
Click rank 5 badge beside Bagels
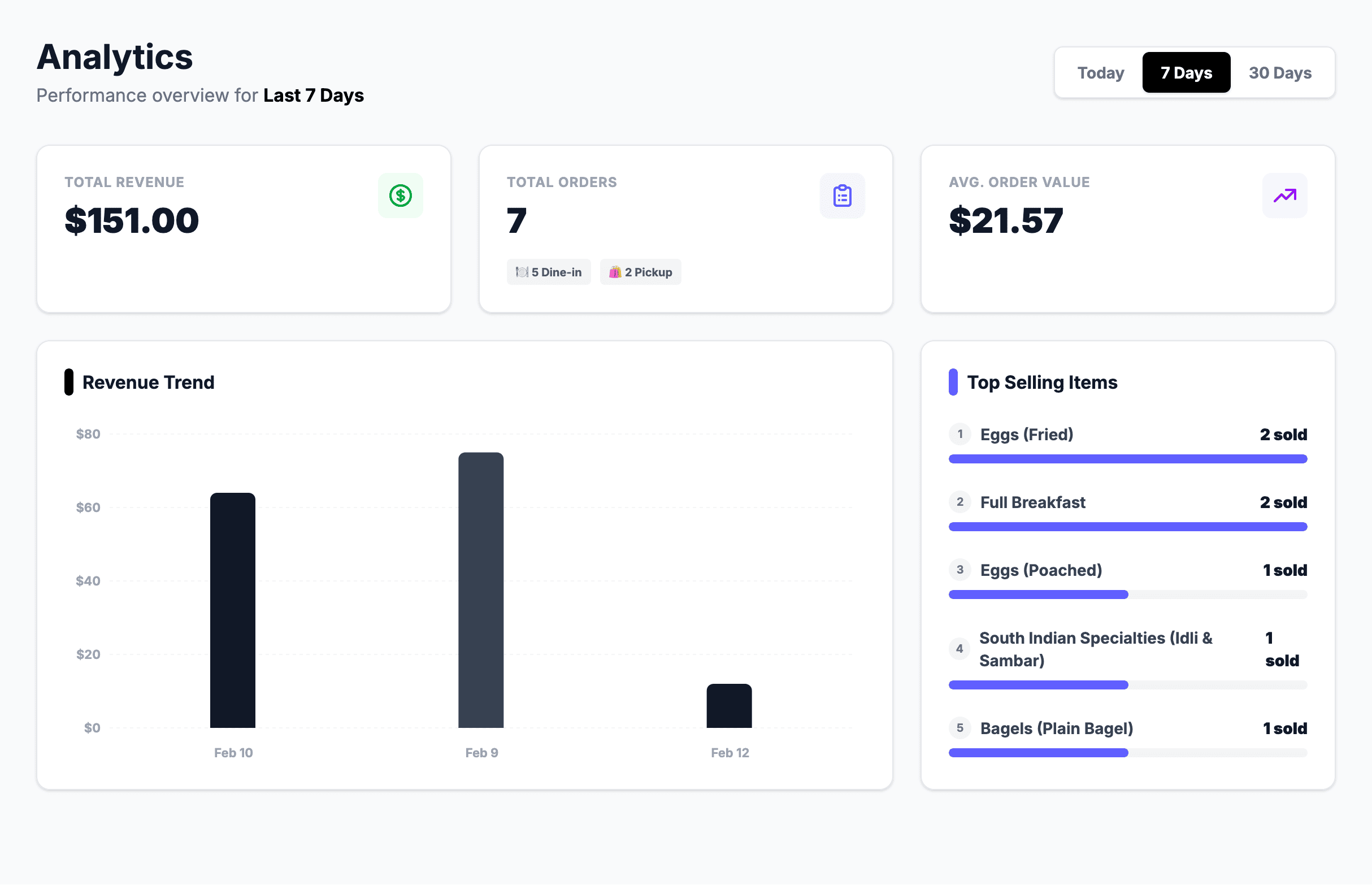coord(959,728)
